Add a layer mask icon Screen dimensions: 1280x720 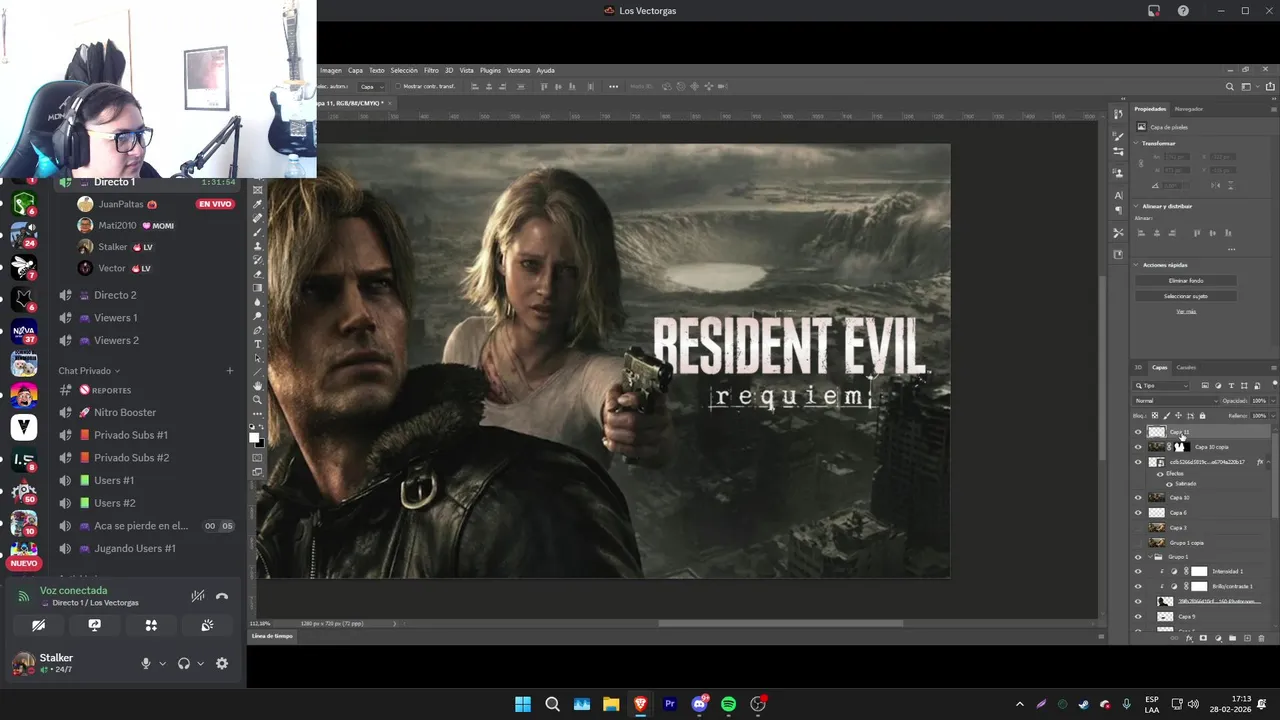[x=1203, y=638]
